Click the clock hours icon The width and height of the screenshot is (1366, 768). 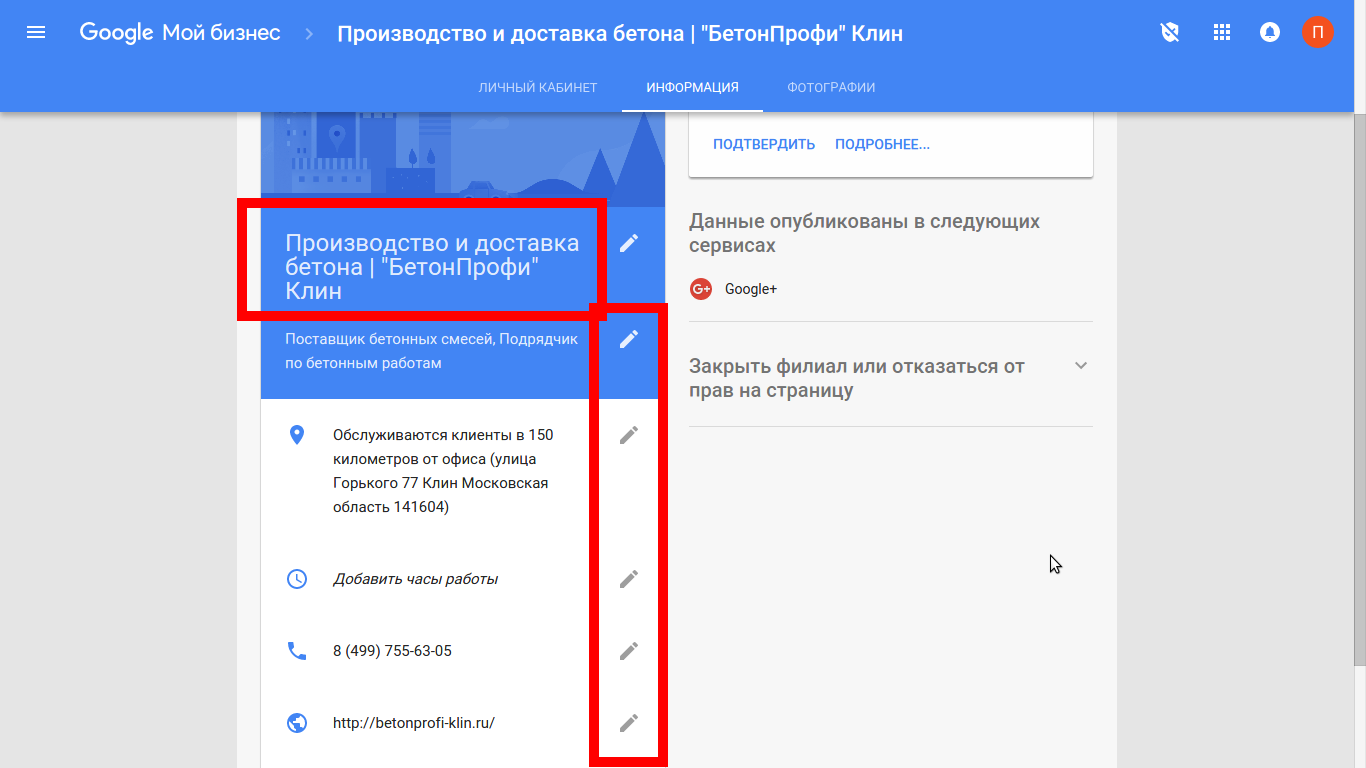(297, 579)
